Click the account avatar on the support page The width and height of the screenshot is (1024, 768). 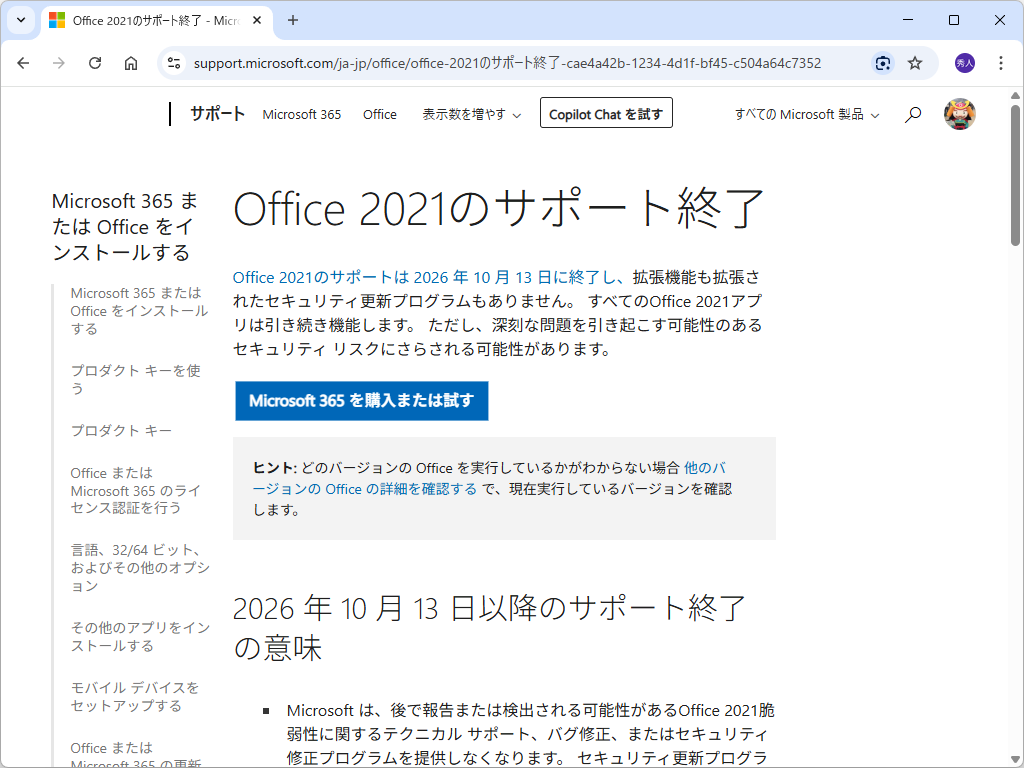958,114
